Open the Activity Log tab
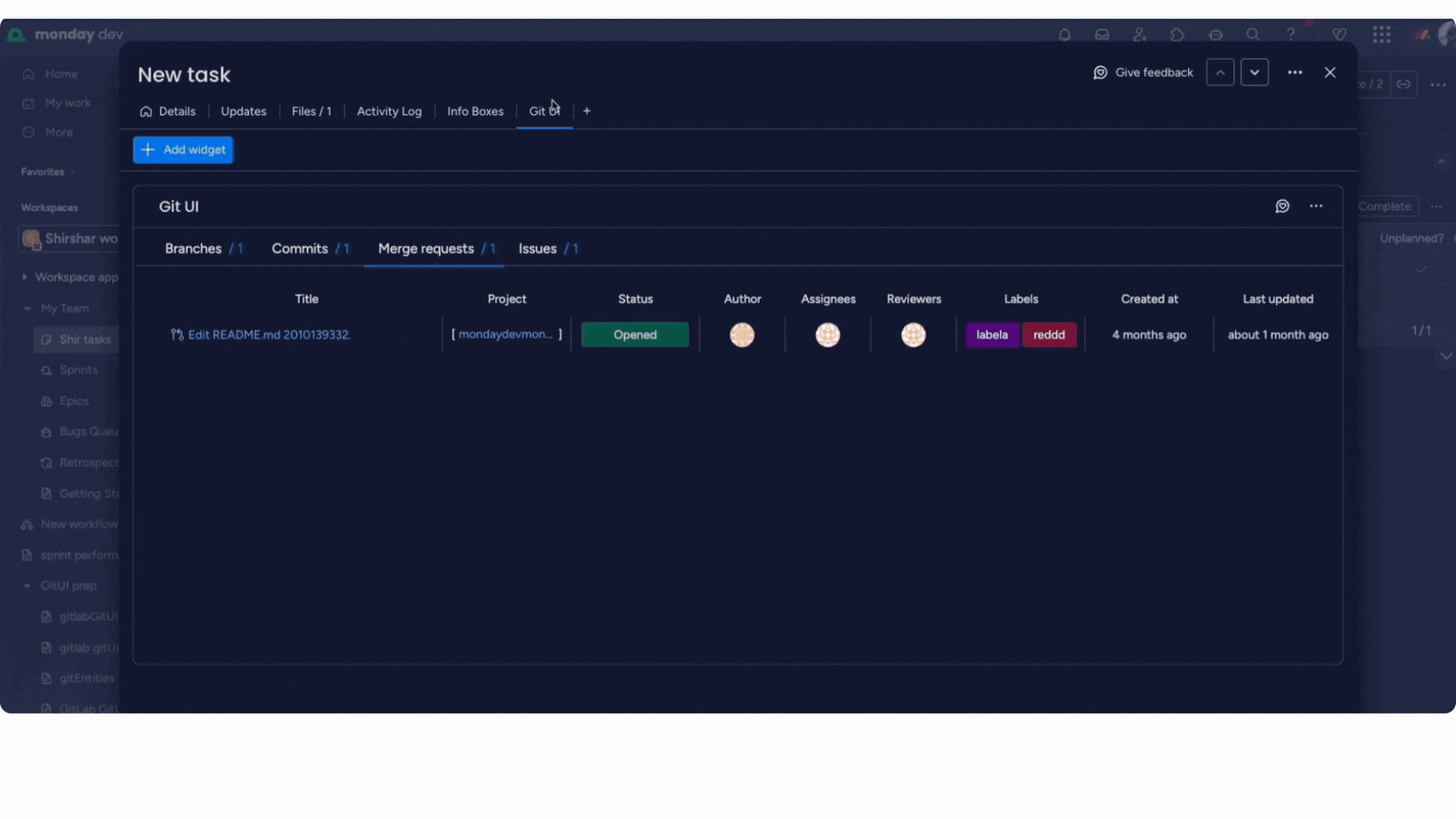The height and width of the screenshot is (819, 1456). [x=389, y=111]
